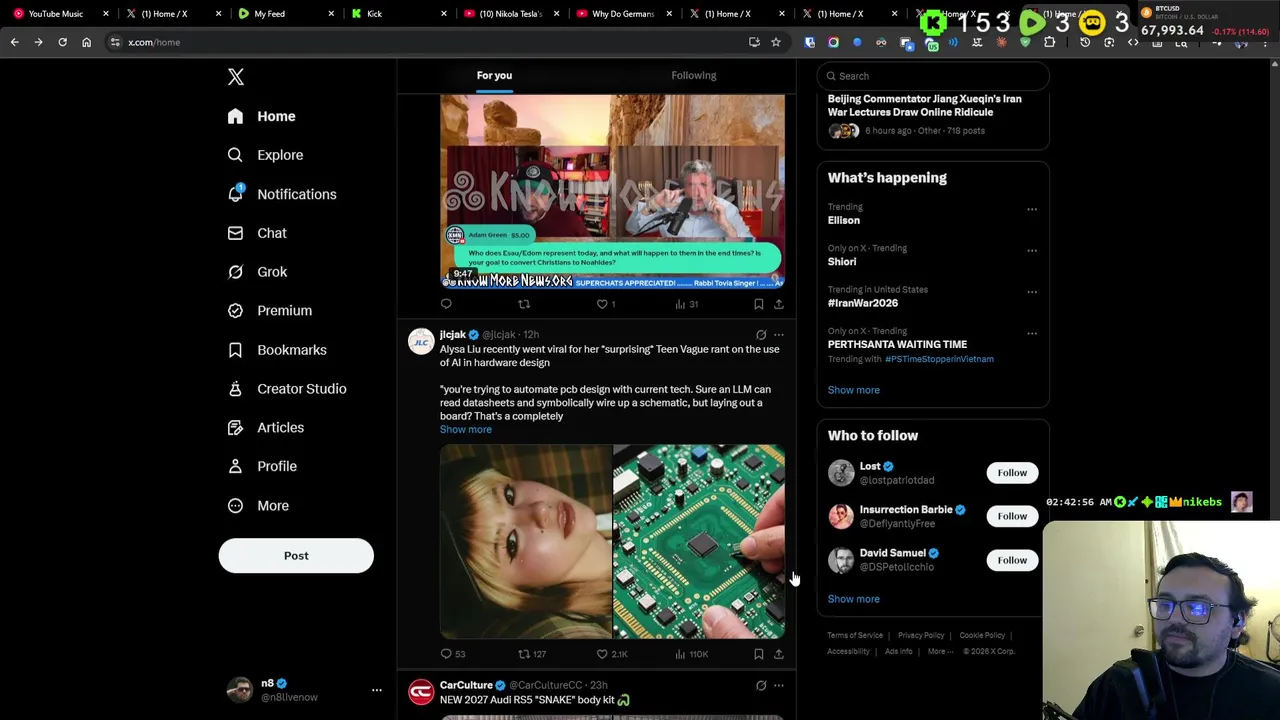Image resolution: width=1280 pixels, height=720 pixels.
Task: Open more options for PERTHSANTA WAITING TIME trend
Action: tap(1032, 333)
